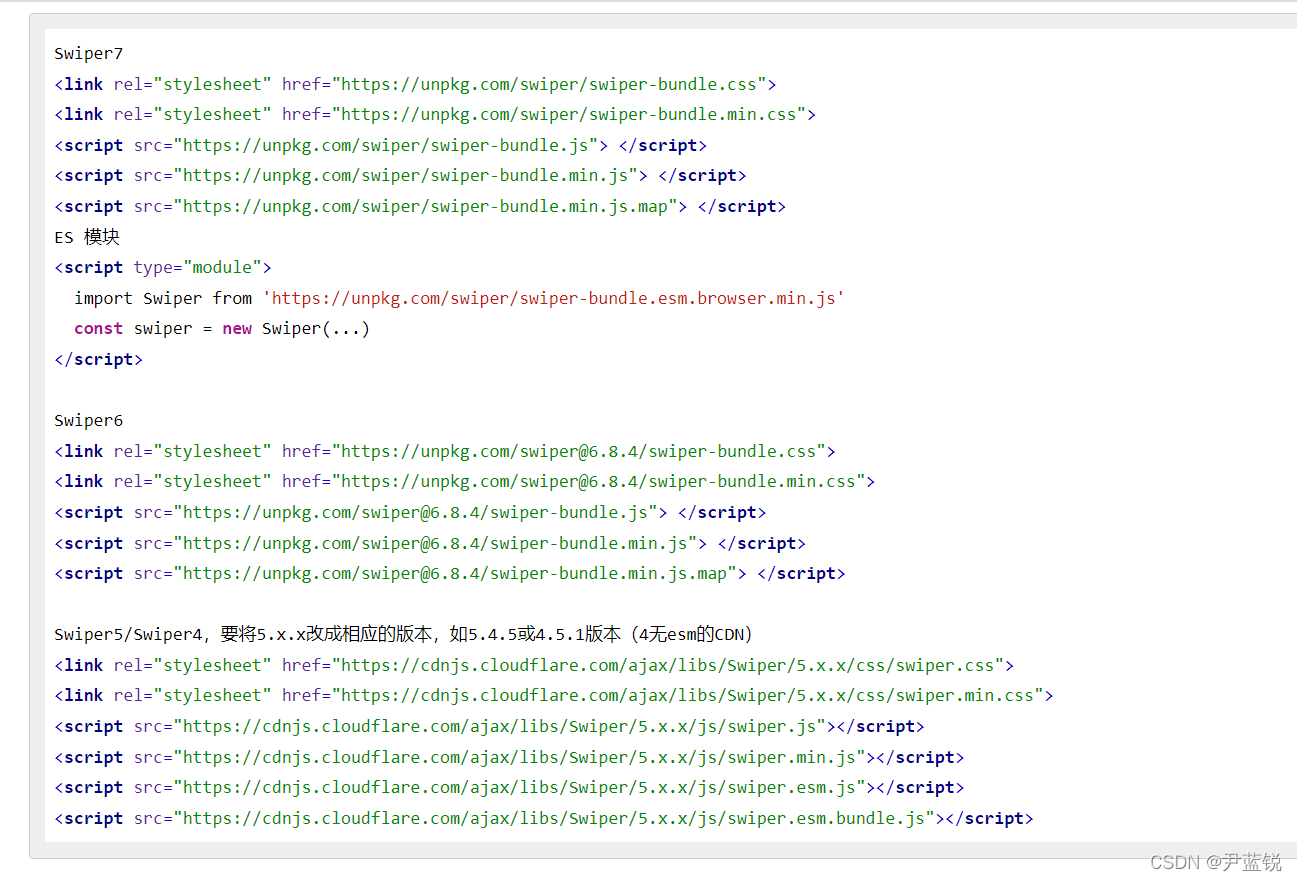Select the unpkg swiper-bundle.min.css link line
The image size is (1297, 881).
435,114
